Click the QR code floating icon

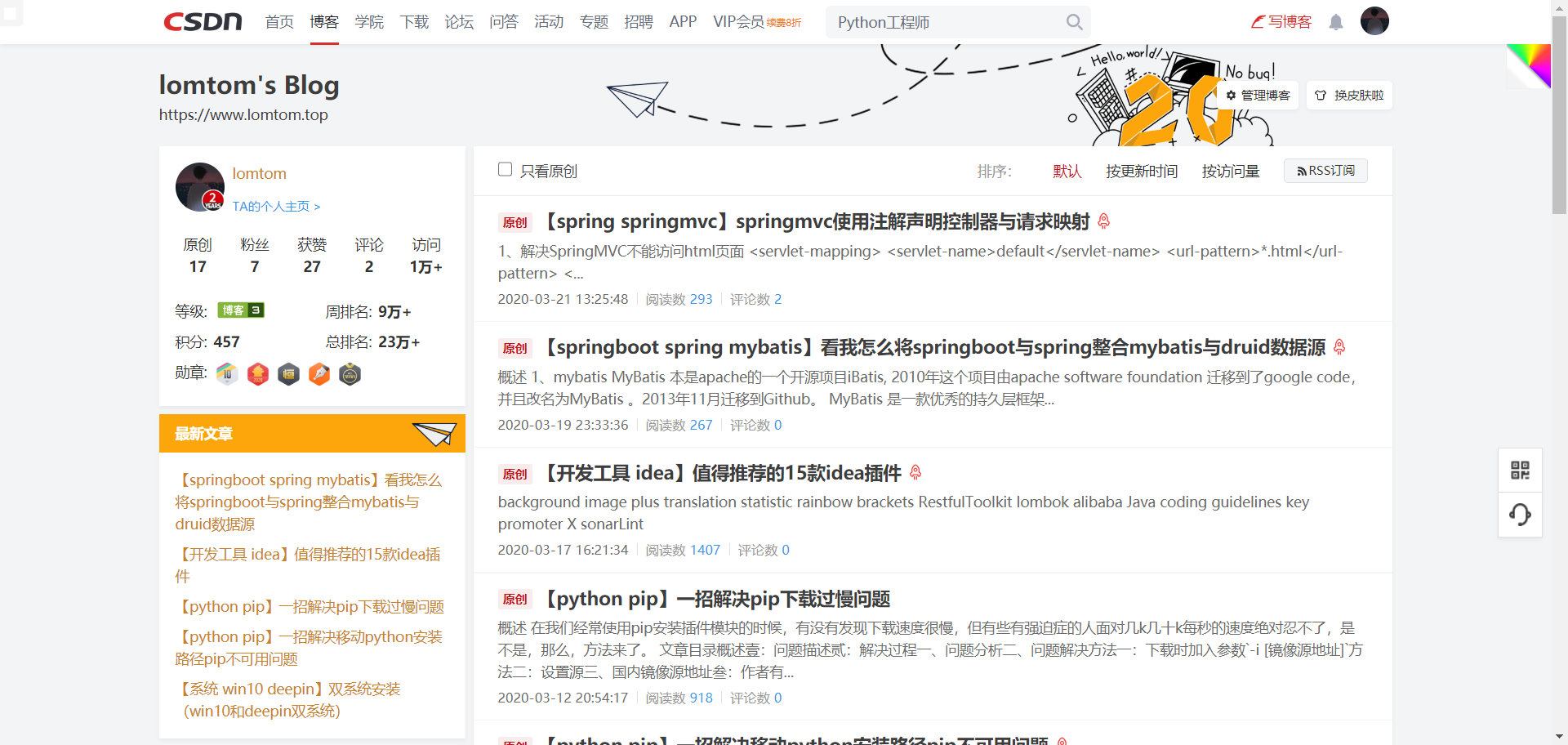[1520, 470]
